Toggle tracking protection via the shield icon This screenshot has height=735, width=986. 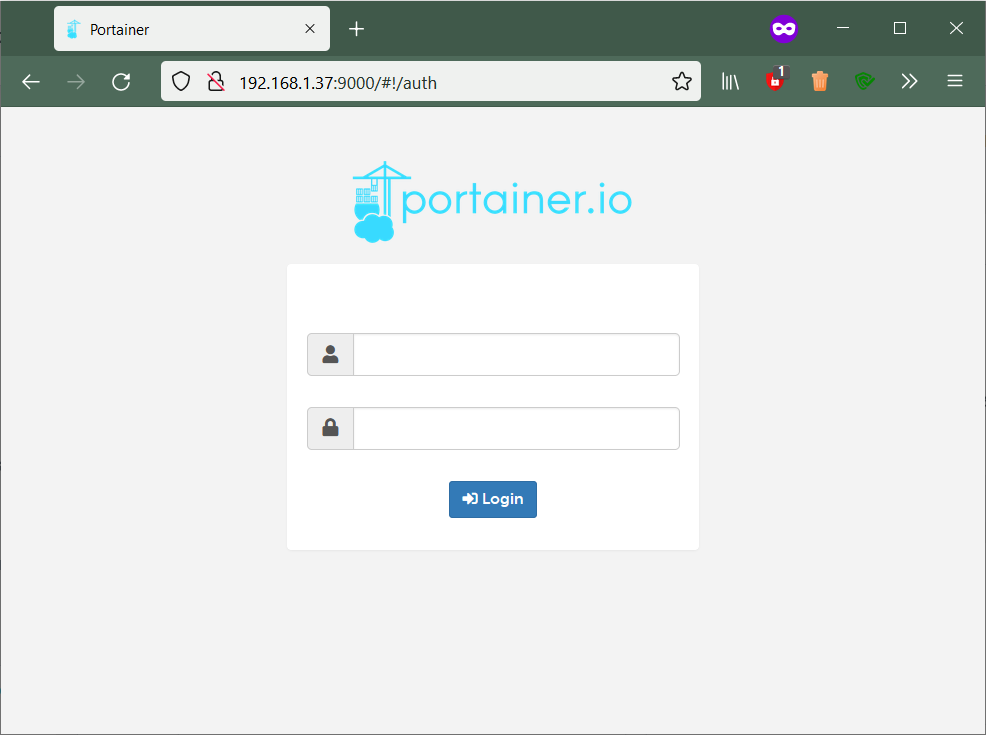click(x=181, y=82)
